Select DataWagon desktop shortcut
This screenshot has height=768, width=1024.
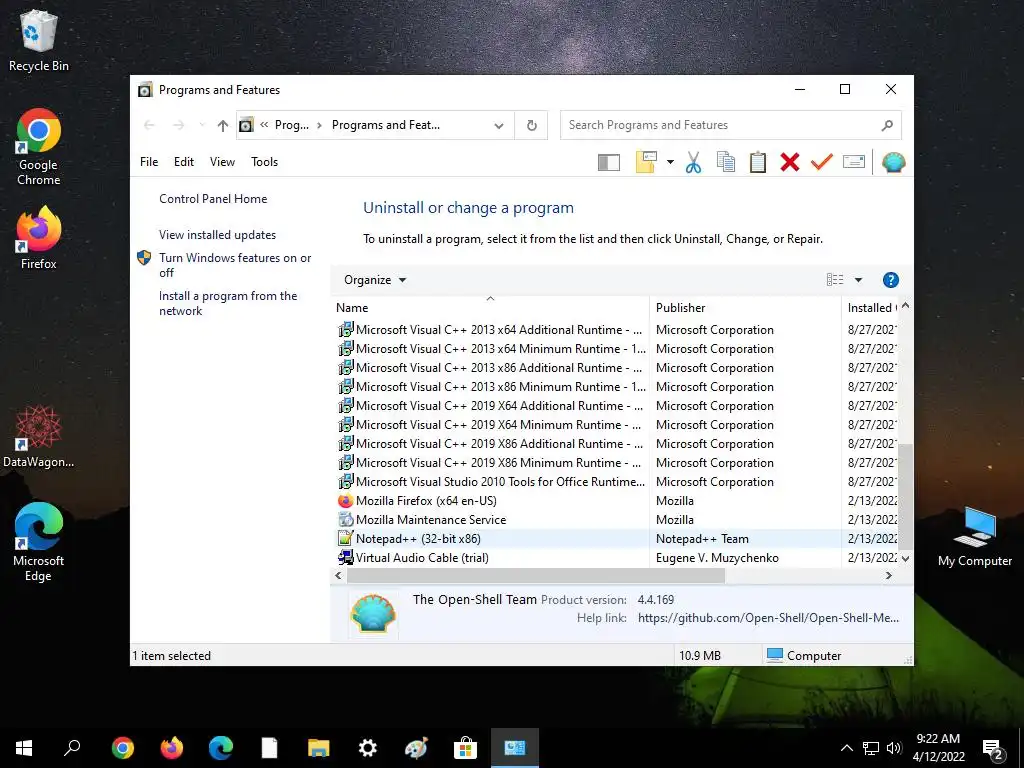pyautogui.click(x=39, y=436)
